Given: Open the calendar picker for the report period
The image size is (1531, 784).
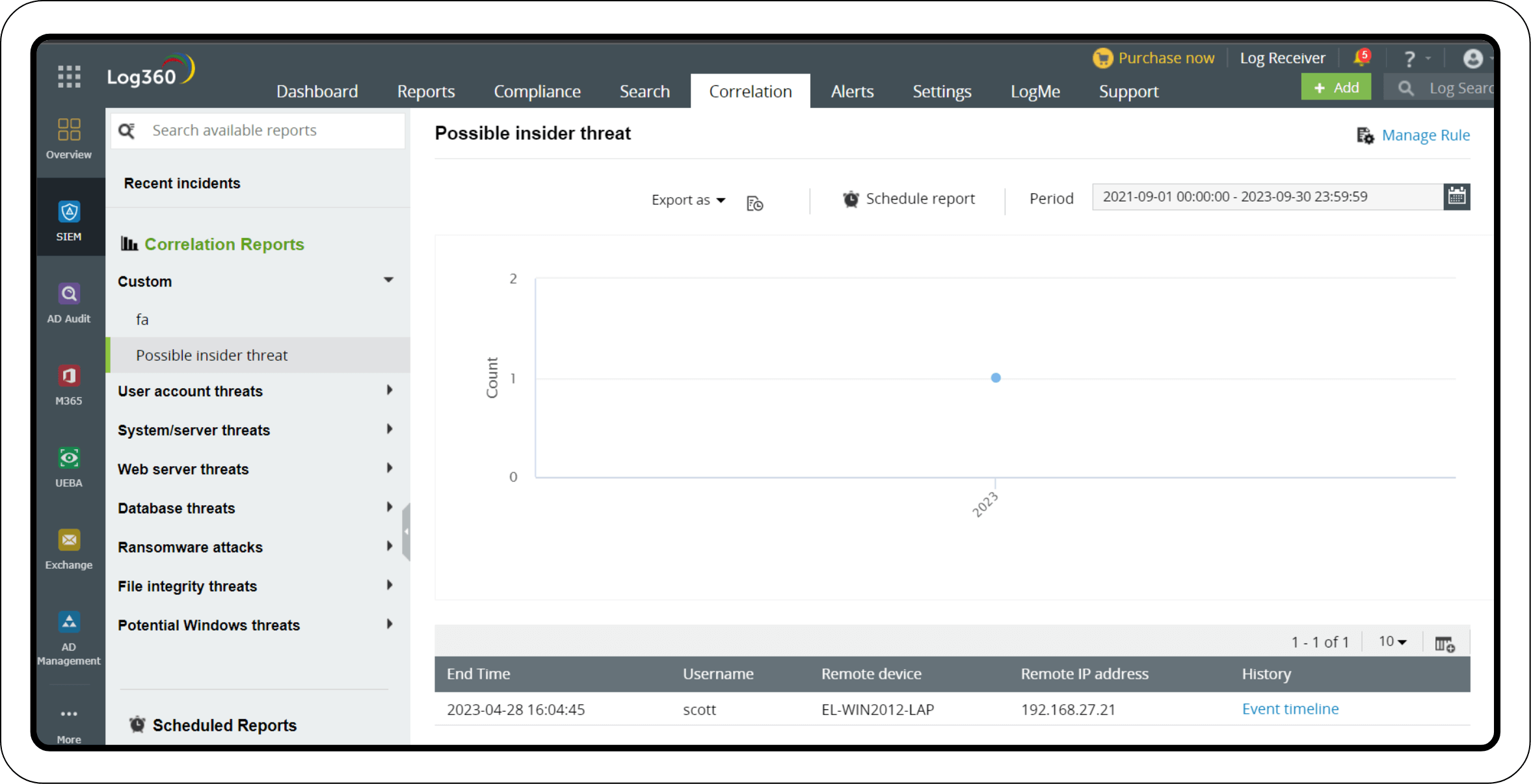Looking at the screenshot, I should (1457, 196).
